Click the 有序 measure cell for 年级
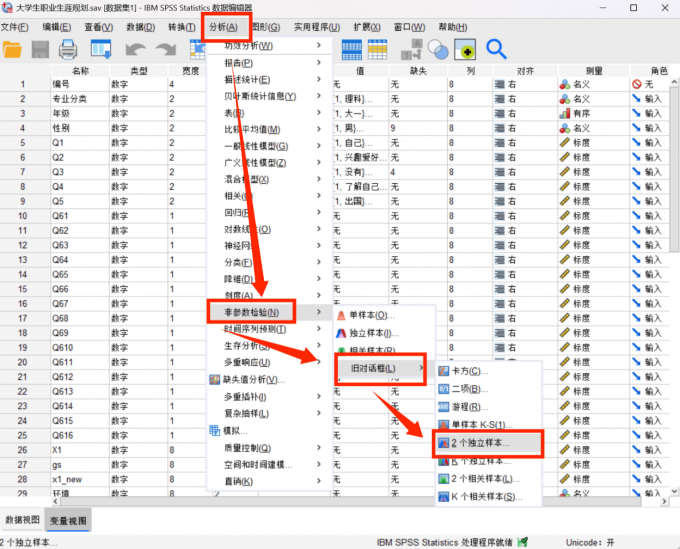Screen dimensions: 680x549 tap(594, 114)
